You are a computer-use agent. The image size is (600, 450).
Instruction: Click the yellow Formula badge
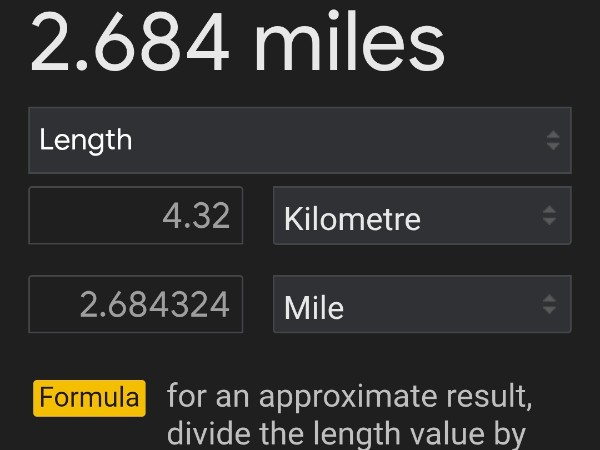(x=90, y=397)
